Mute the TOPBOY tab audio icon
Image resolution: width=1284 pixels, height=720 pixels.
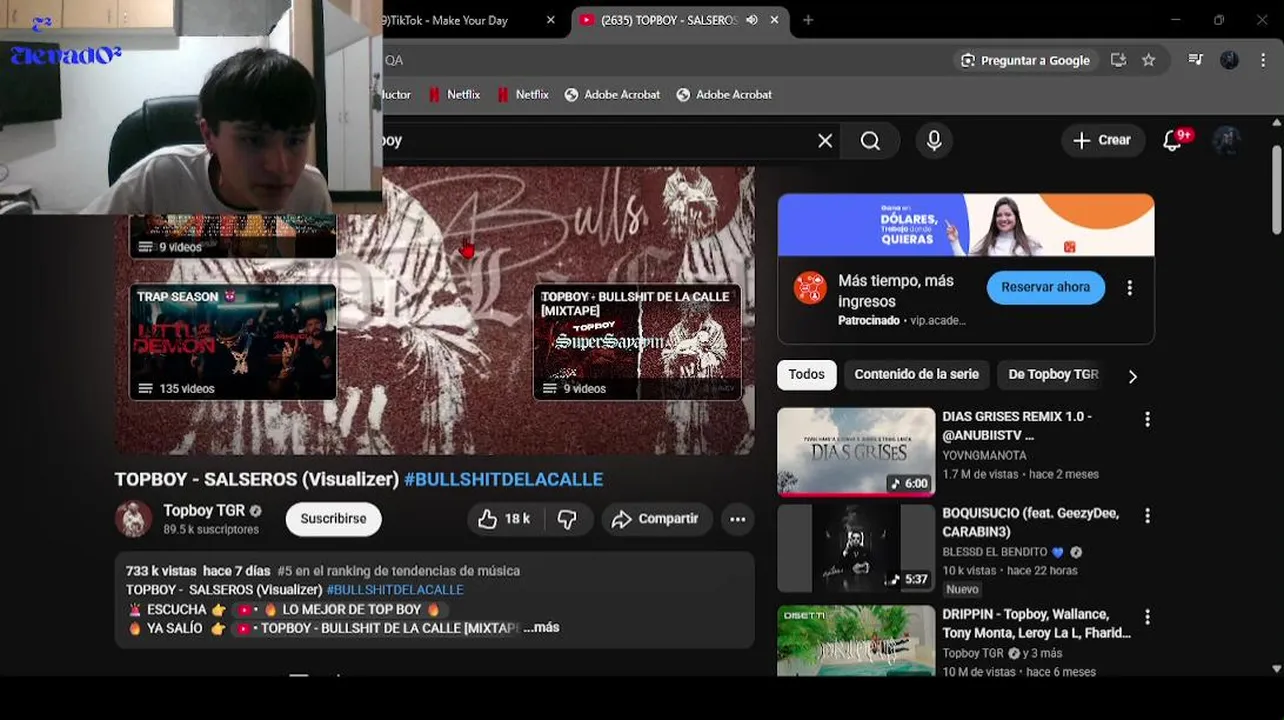[752, 20]
